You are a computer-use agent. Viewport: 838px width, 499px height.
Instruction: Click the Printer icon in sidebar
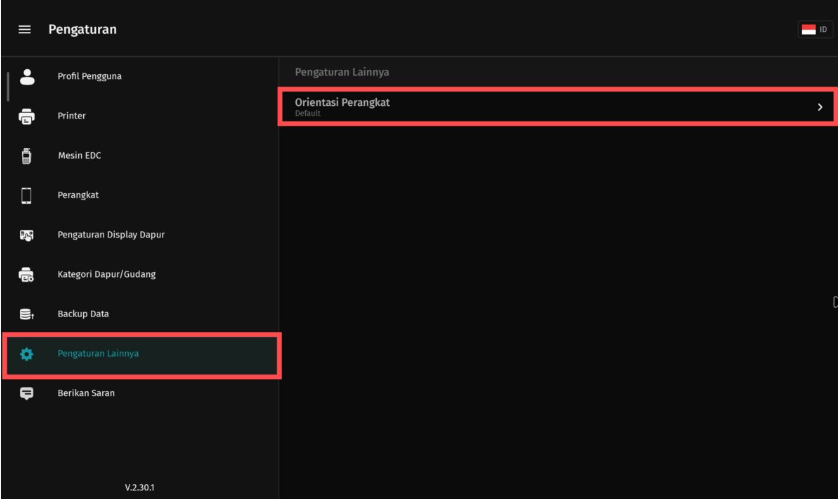click(27, 116)
